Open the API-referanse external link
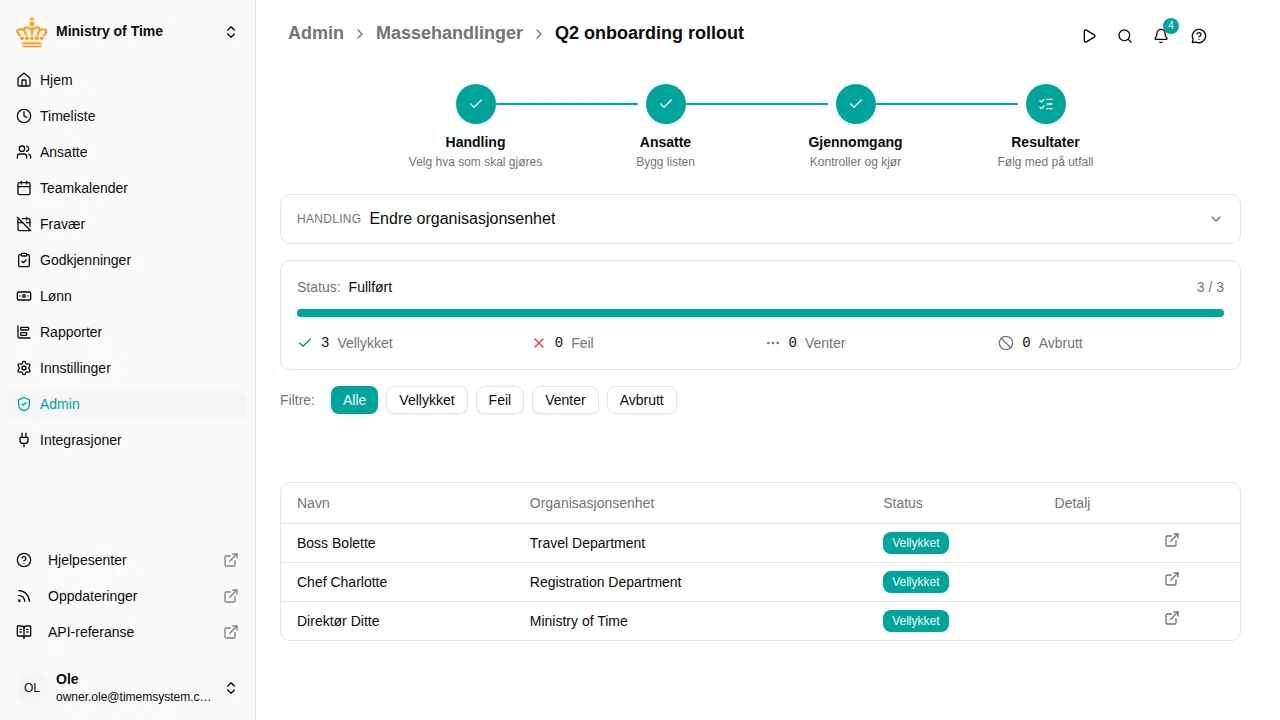Image resolution: width=1280 pixels, height=720 pixels. point(127,632)
